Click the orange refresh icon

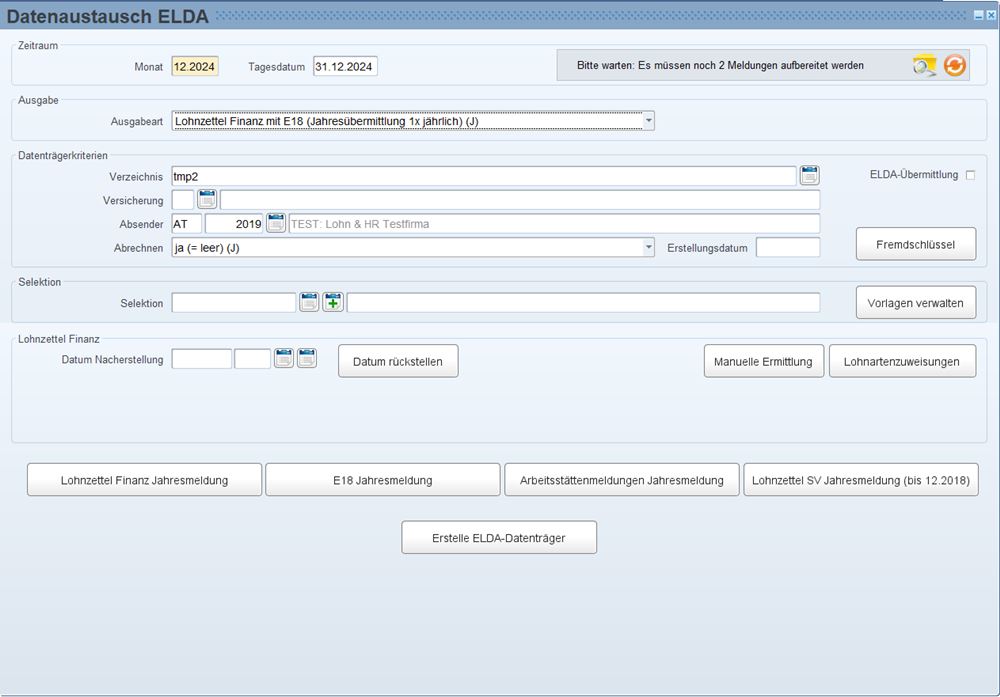955,66
